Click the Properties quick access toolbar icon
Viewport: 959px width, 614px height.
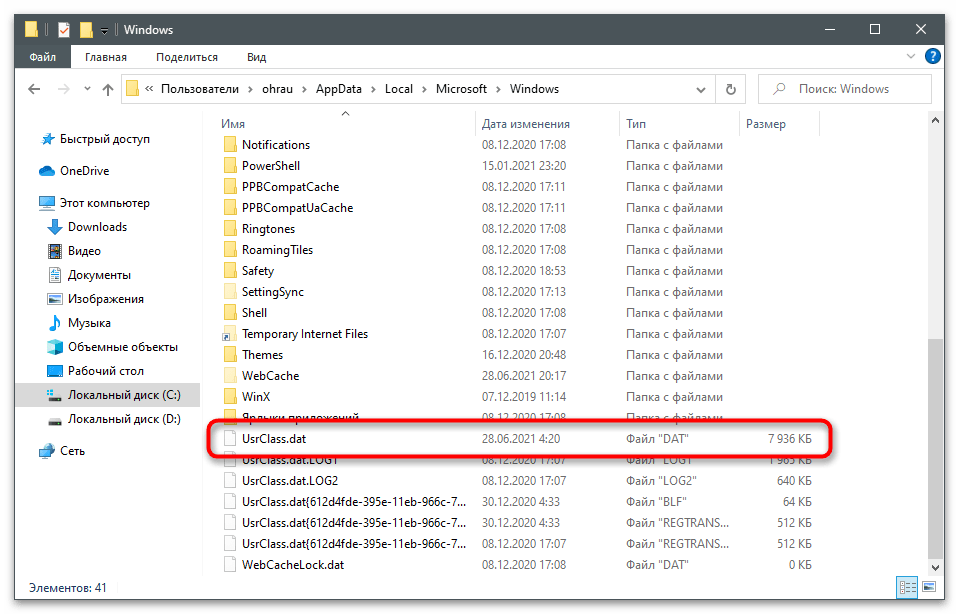64,29
